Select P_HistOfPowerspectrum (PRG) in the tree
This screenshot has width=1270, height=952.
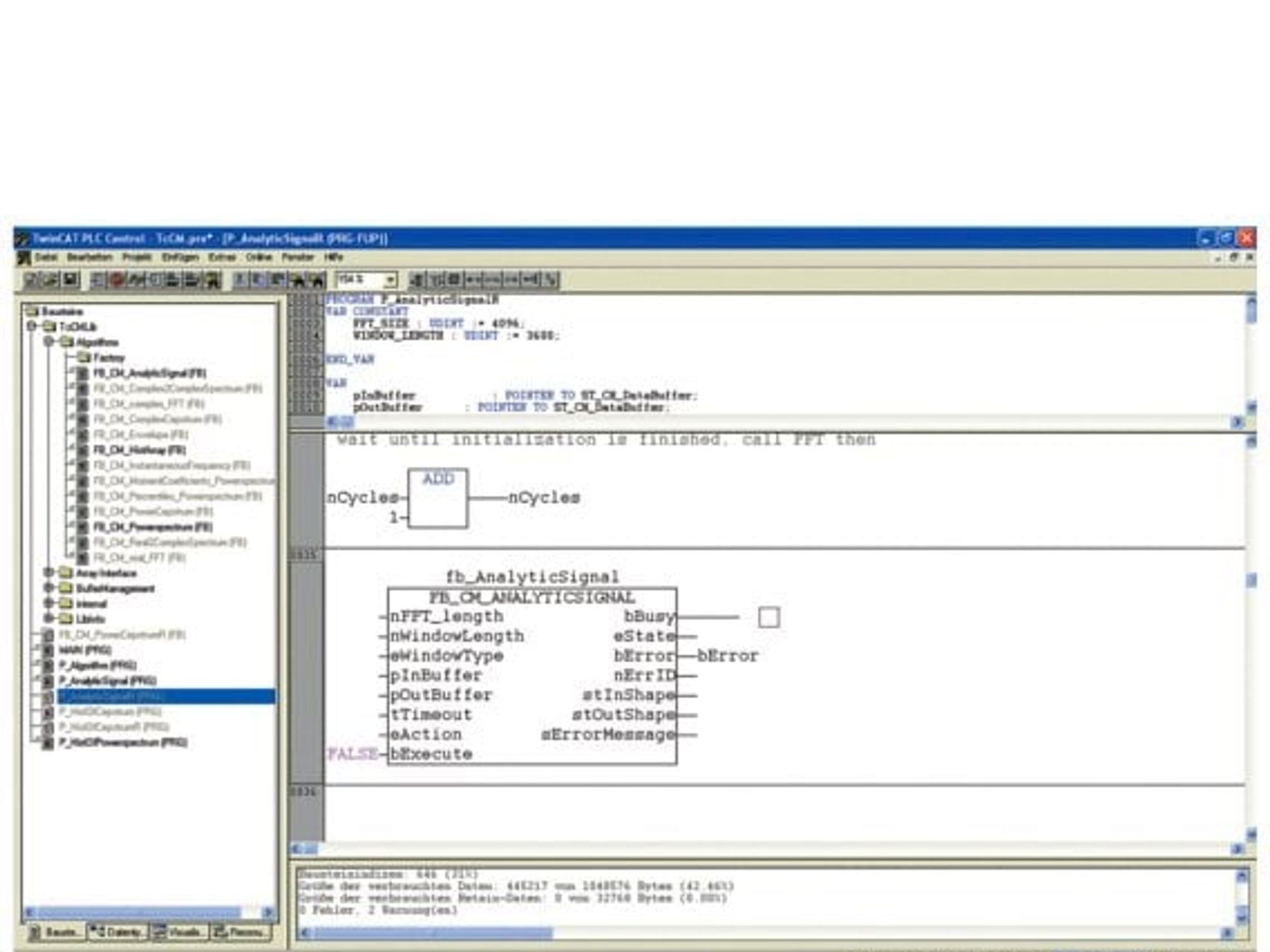coord(123,743)
